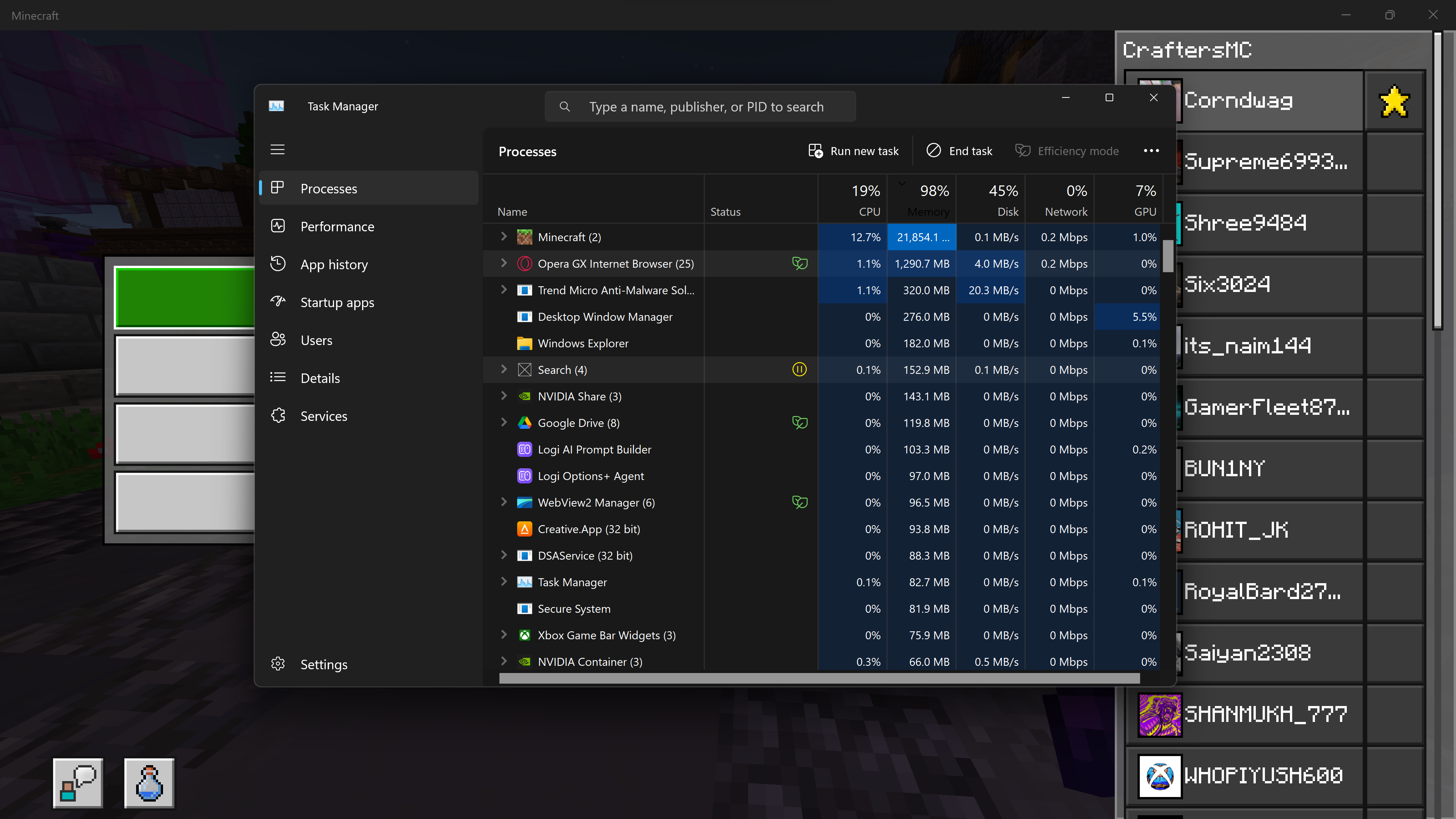
Task: Click the SHANMUKH_777 player avatar
Action: 1159,714
